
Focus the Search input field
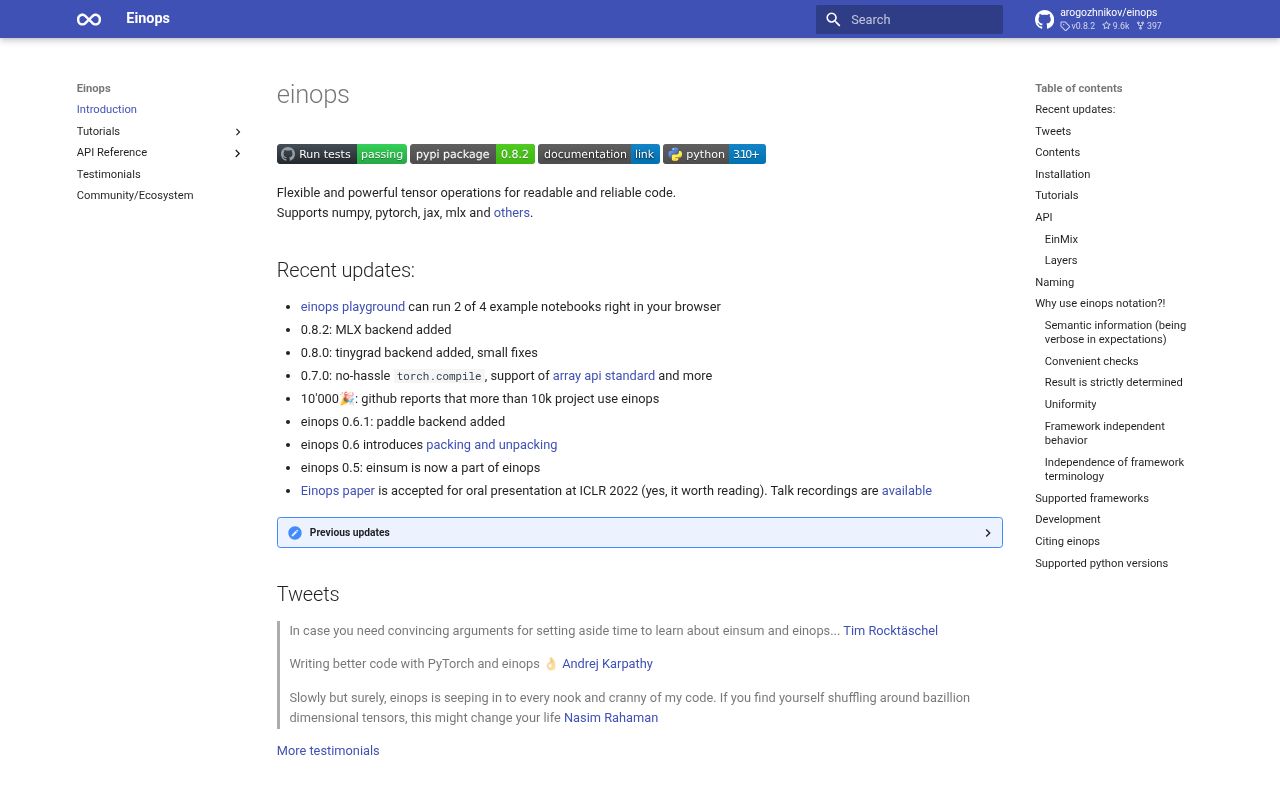tap(909, 19)
